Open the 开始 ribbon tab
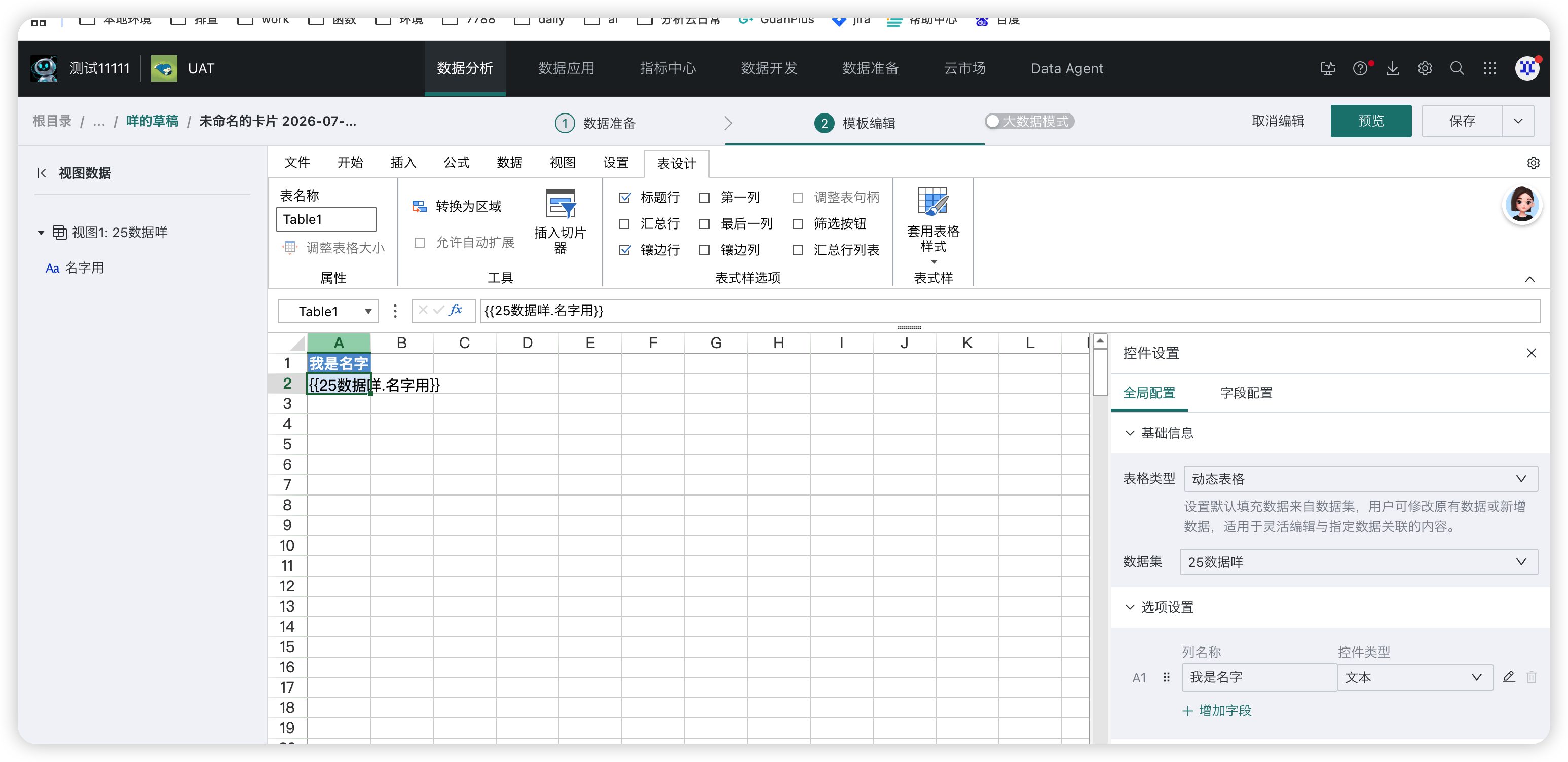Viewport: 1568px width, 762px height. point(350,163)
